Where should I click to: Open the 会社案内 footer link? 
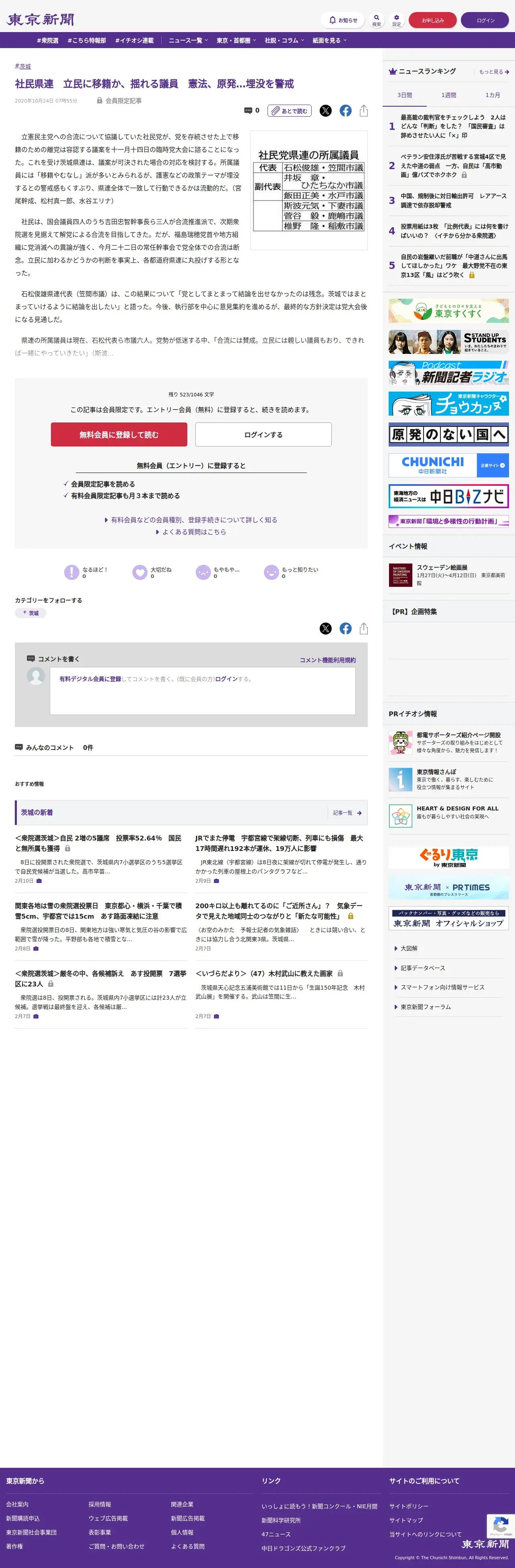pos(17,1504)
